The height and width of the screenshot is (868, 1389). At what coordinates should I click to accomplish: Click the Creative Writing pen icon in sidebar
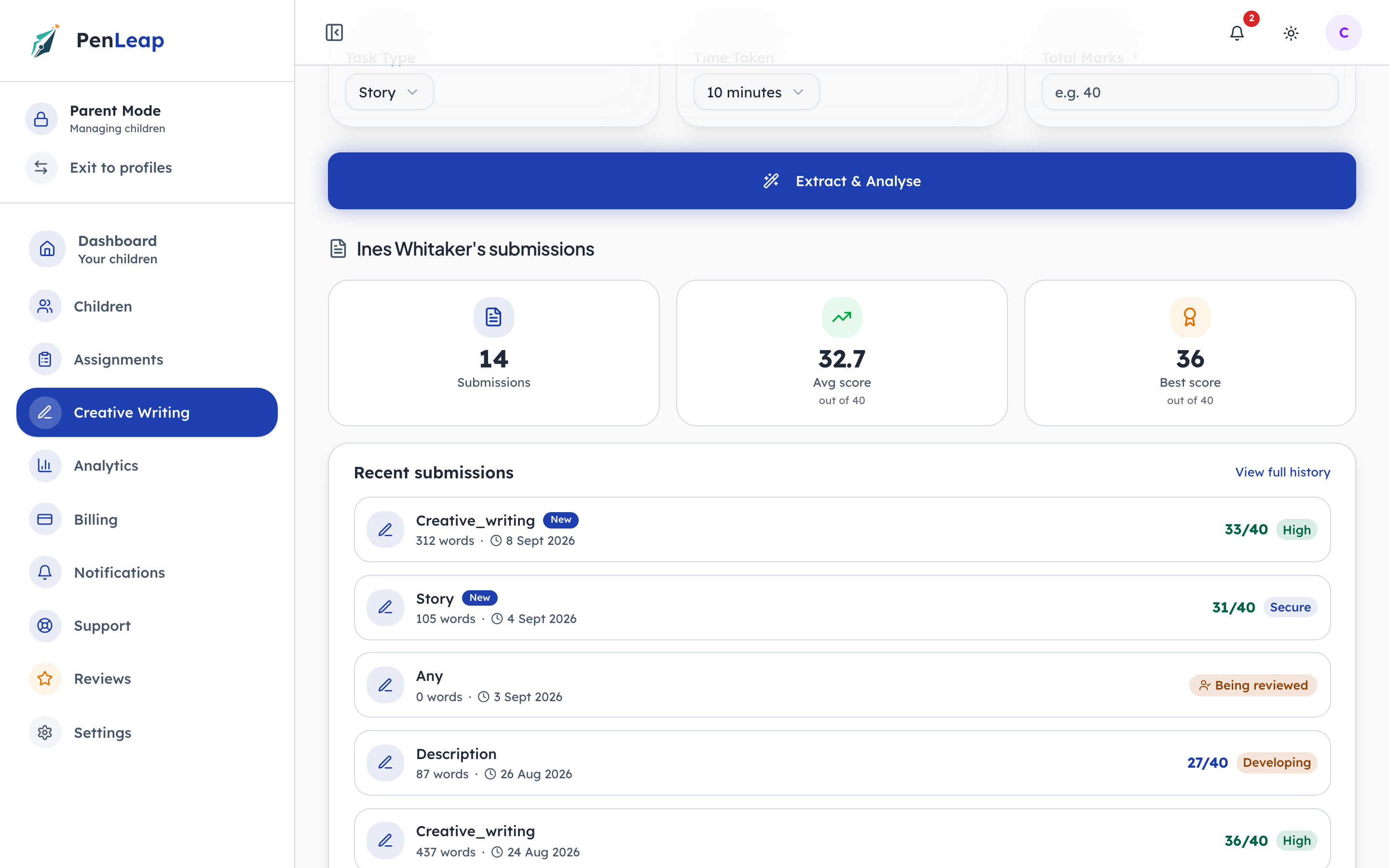(x=45, y=412)
